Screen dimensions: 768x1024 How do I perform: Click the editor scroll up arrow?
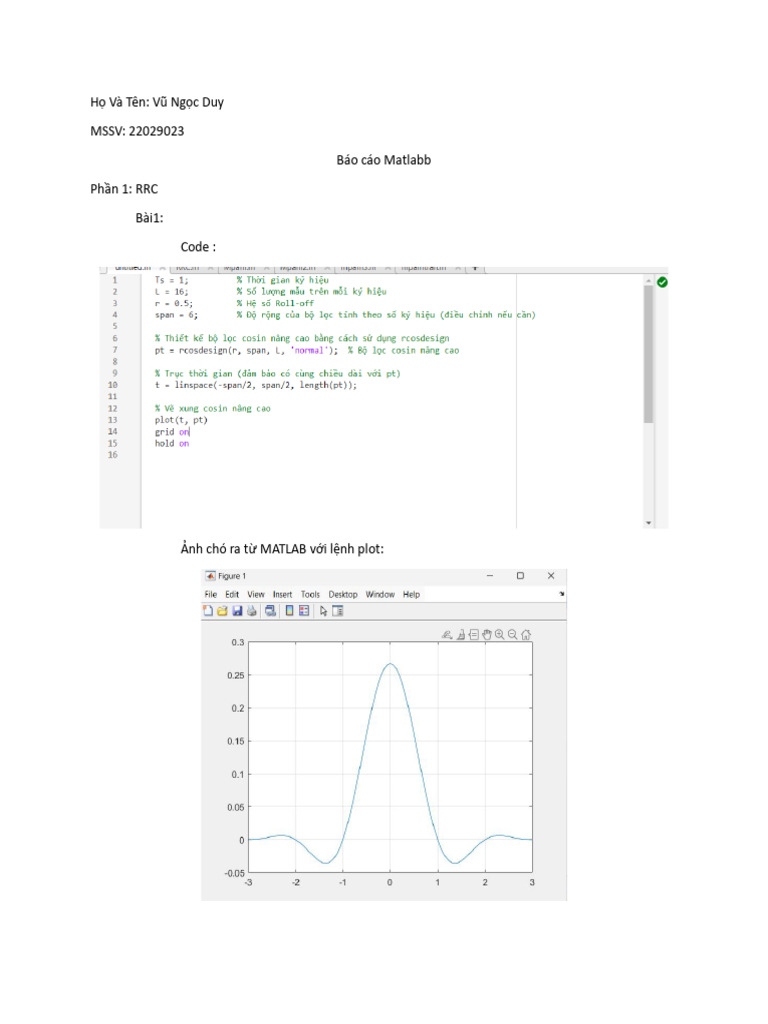pos(648,280)
